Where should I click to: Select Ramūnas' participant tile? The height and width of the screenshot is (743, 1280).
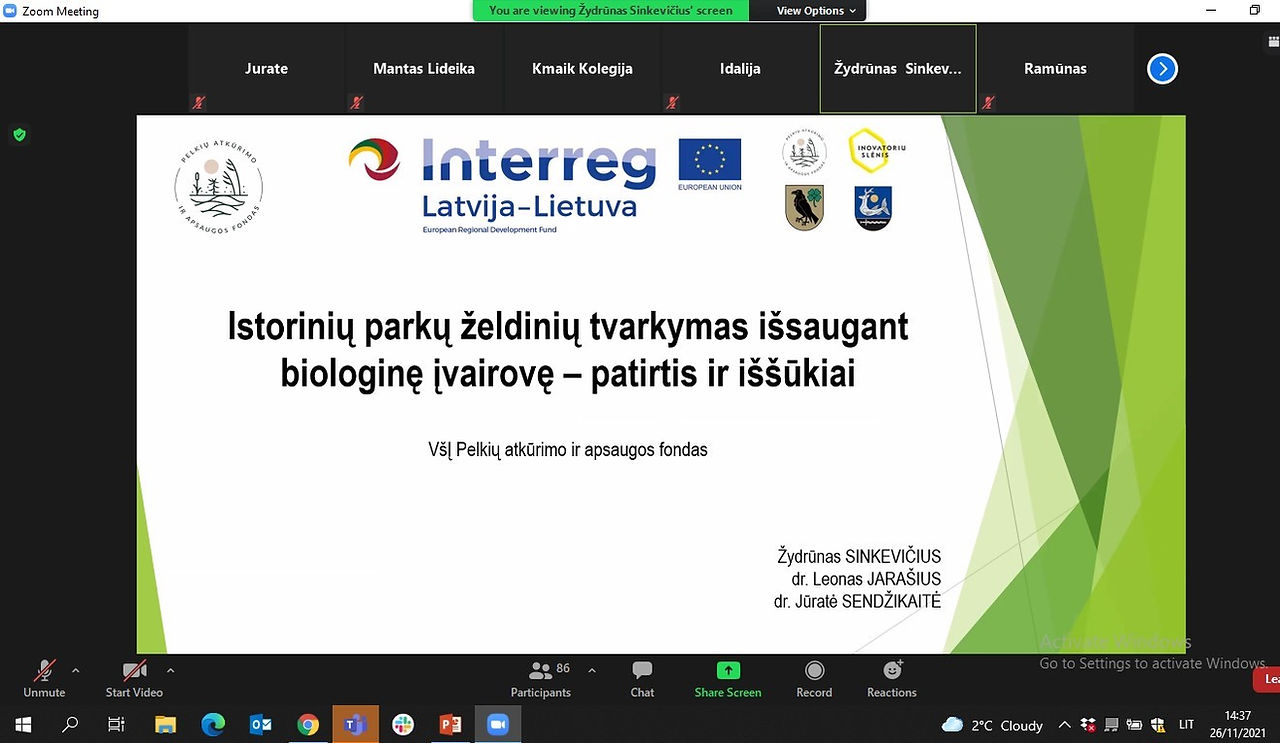click(1056, 69)
